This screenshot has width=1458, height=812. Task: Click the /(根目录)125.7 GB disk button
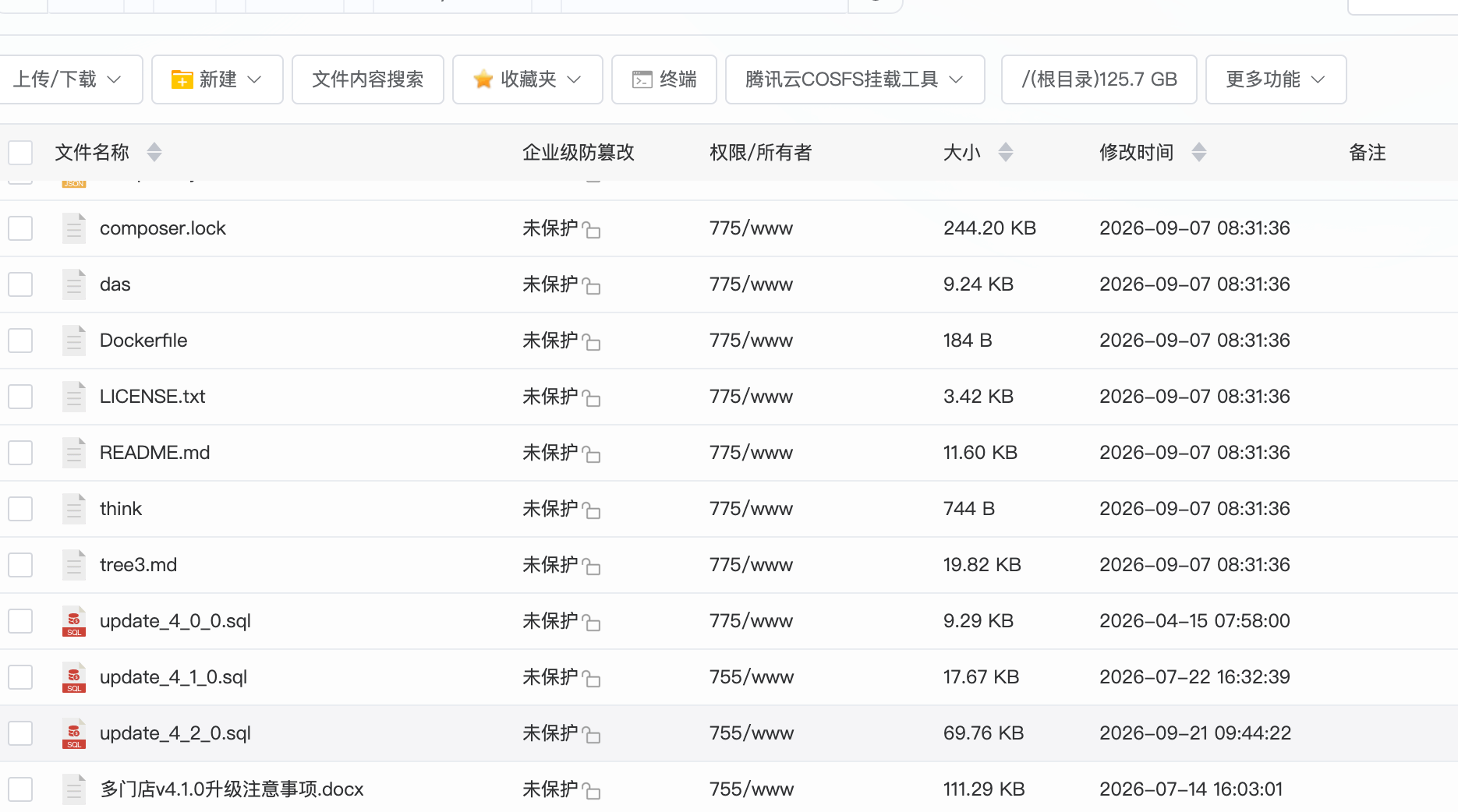point(1099,79)
